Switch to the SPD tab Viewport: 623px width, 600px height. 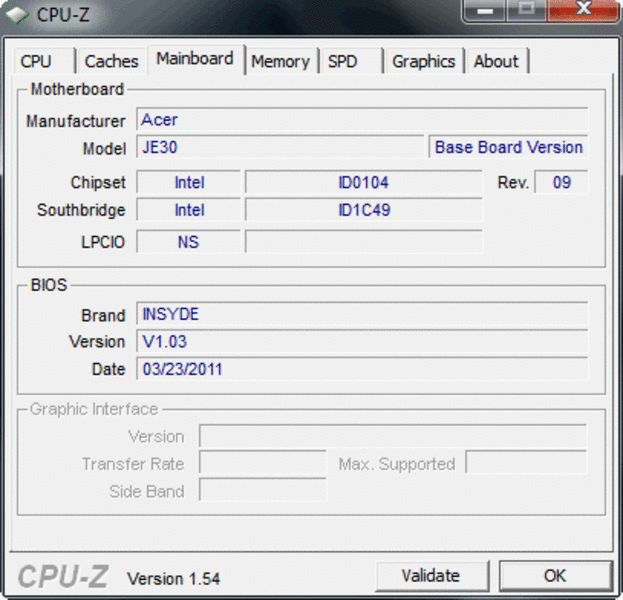[x=351, y=61]
